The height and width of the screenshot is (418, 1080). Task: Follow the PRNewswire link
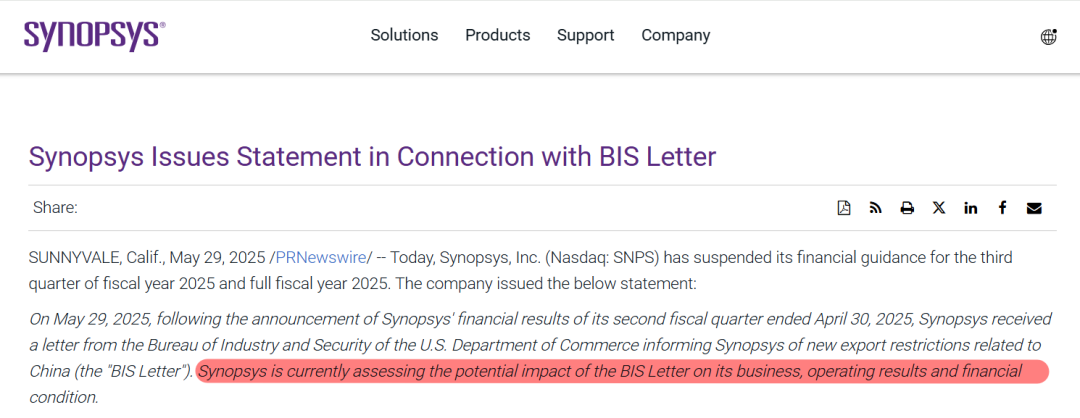click(321, 258)
